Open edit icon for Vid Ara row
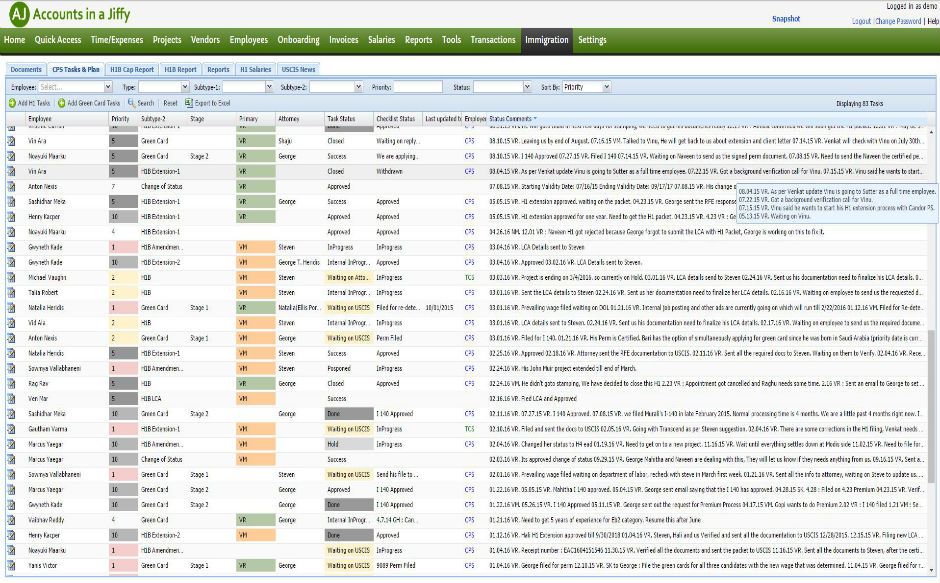 [x=11, y=323]
